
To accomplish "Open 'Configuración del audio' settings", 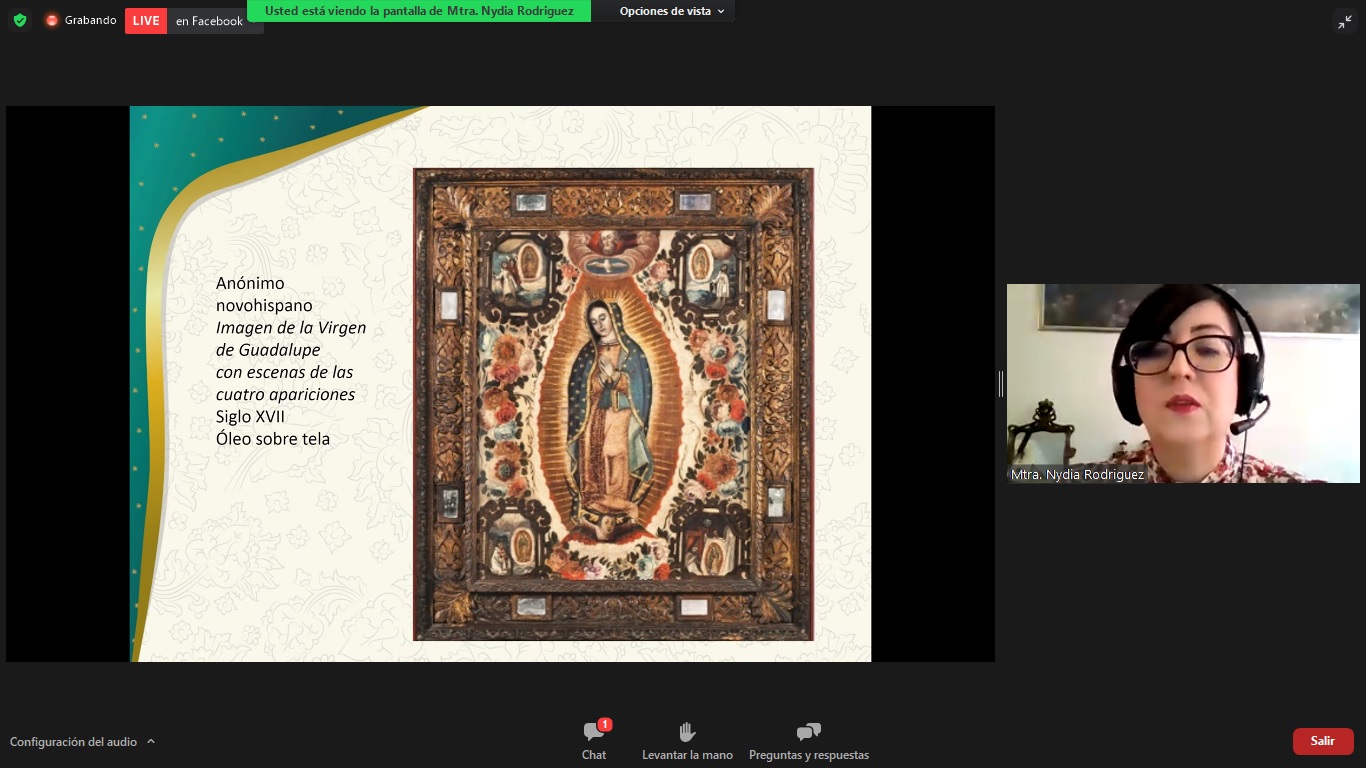I will tap(73, 742).
